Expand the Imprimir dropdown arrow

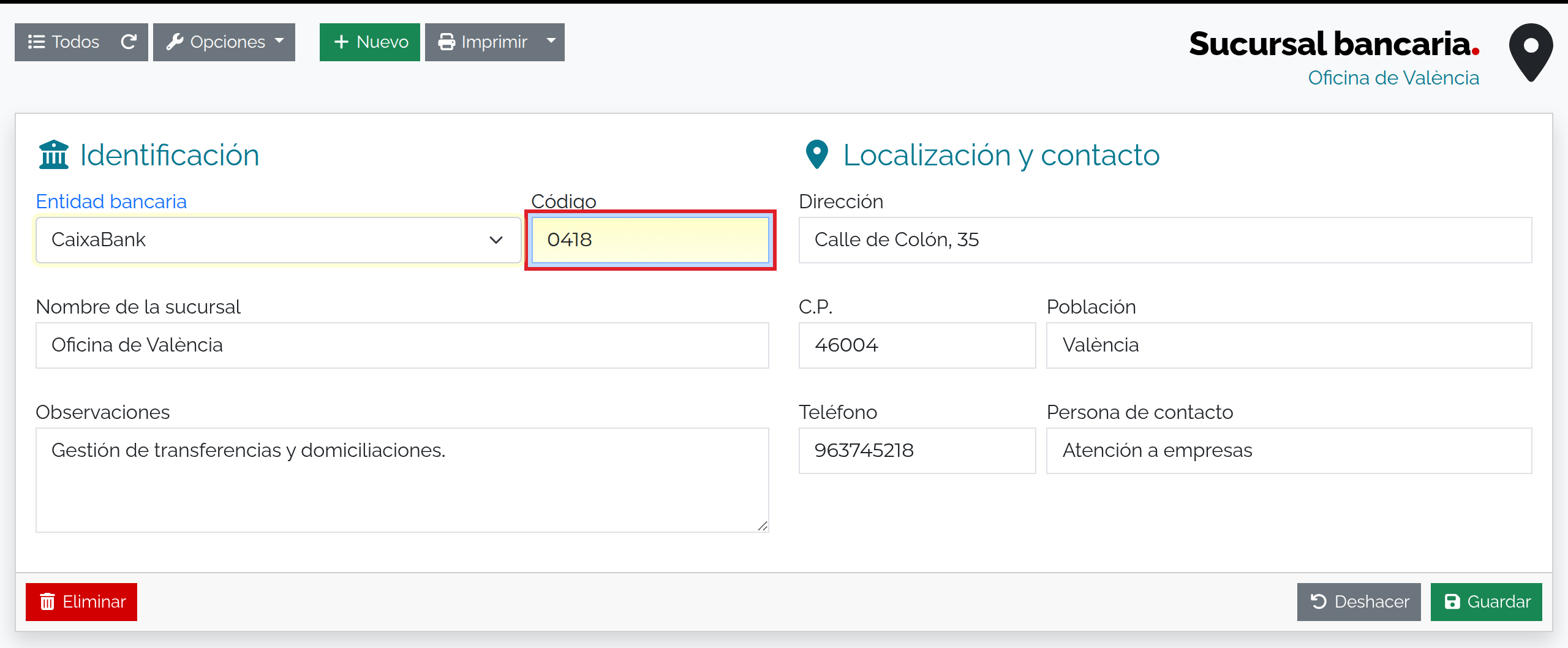click(551, 42)
